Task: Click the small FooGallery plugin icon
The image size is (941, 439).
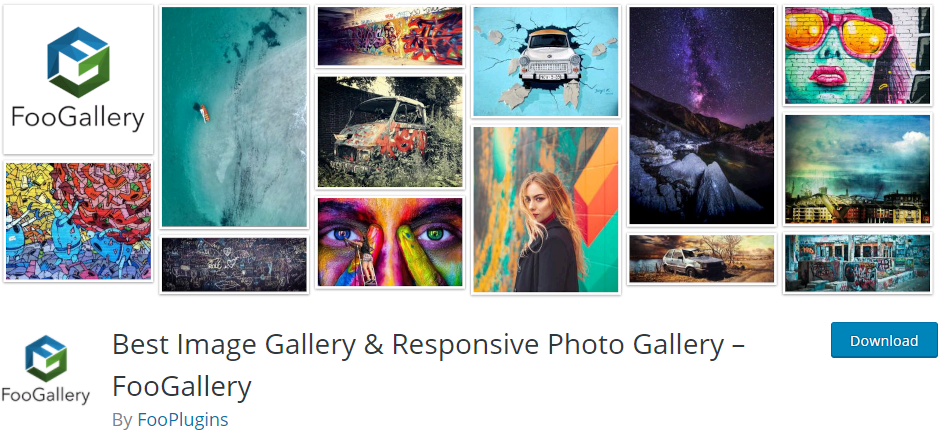Action: pyautogui.click(x=46, y=369)
